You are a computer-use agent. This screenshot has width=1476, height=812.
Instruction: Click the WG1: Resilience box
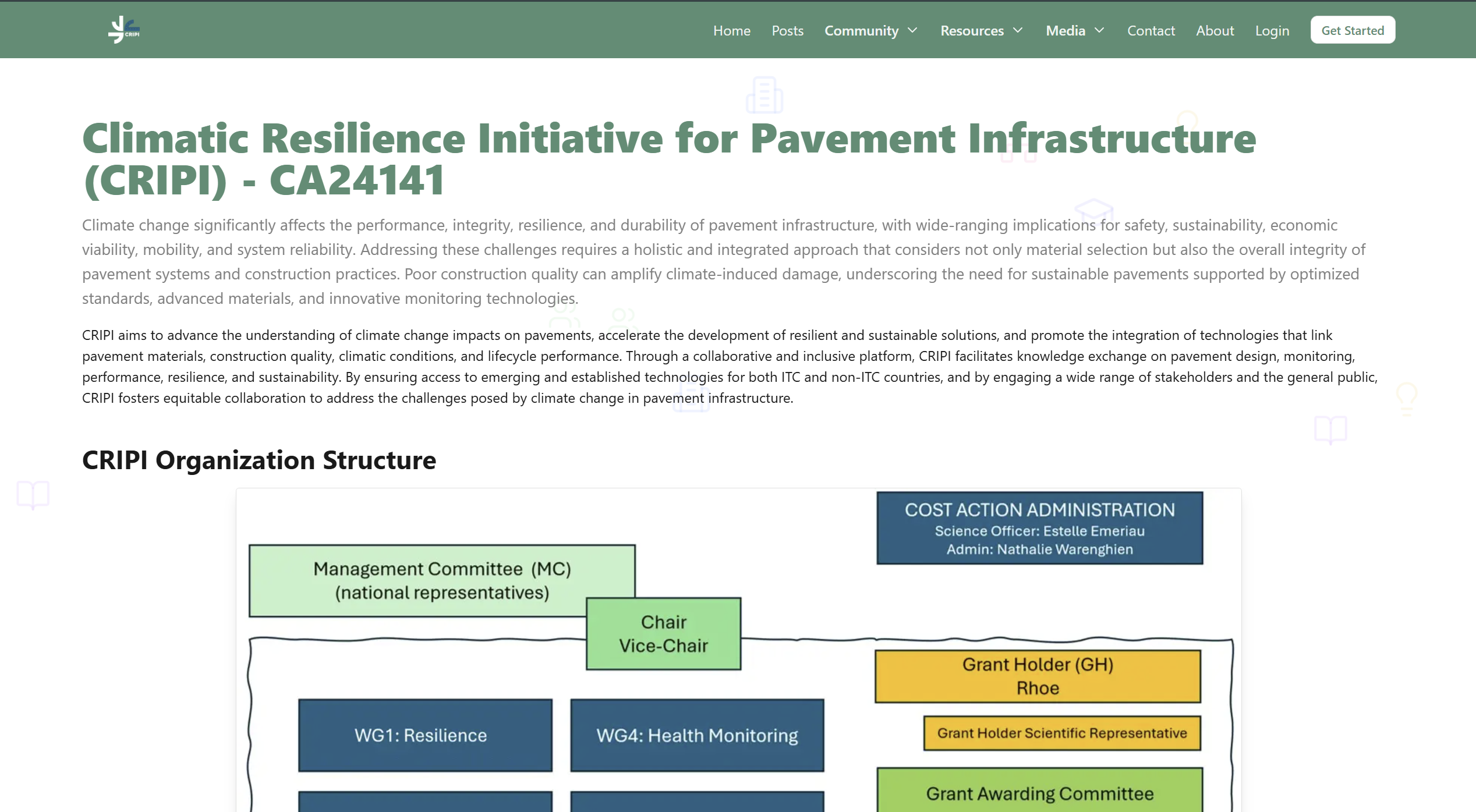424,735
